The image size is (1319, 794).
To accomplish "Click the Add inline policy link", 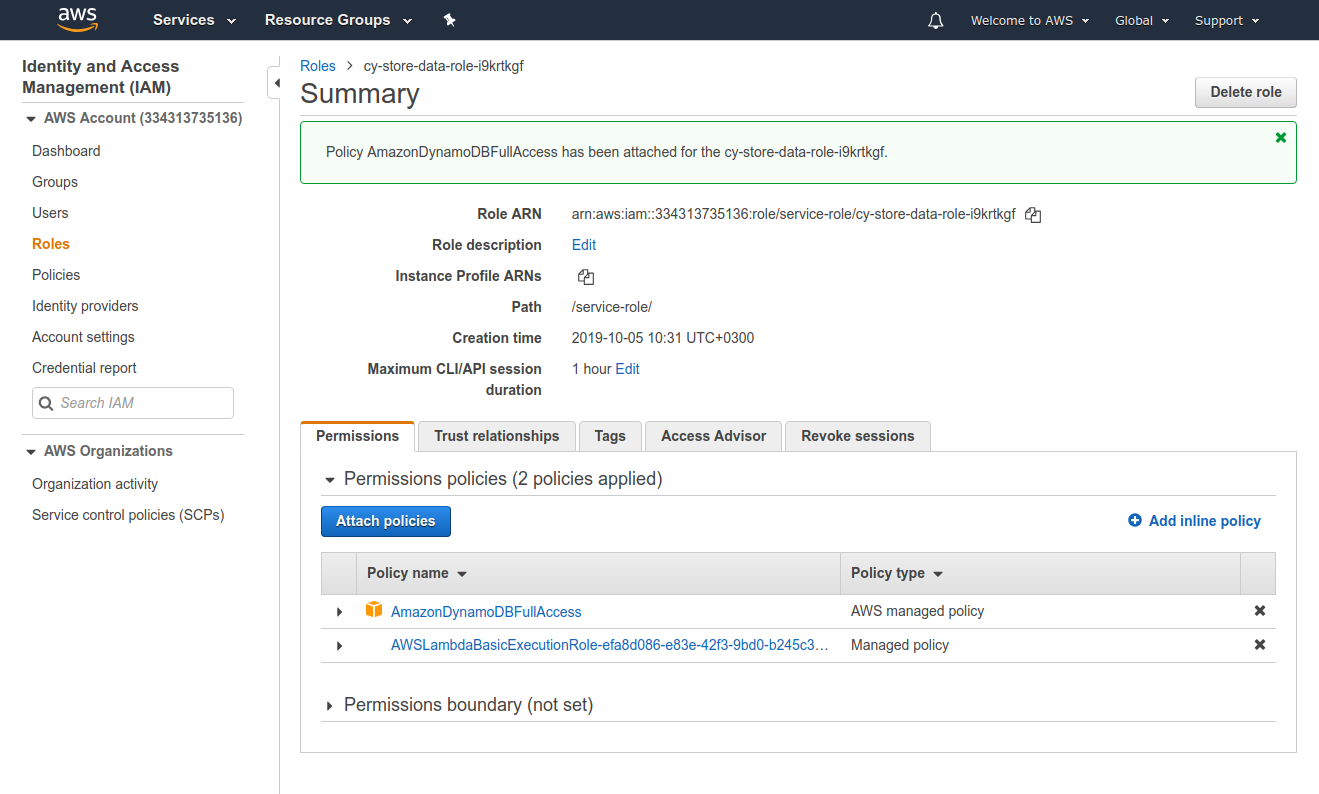I will [x=1205, y=521].
